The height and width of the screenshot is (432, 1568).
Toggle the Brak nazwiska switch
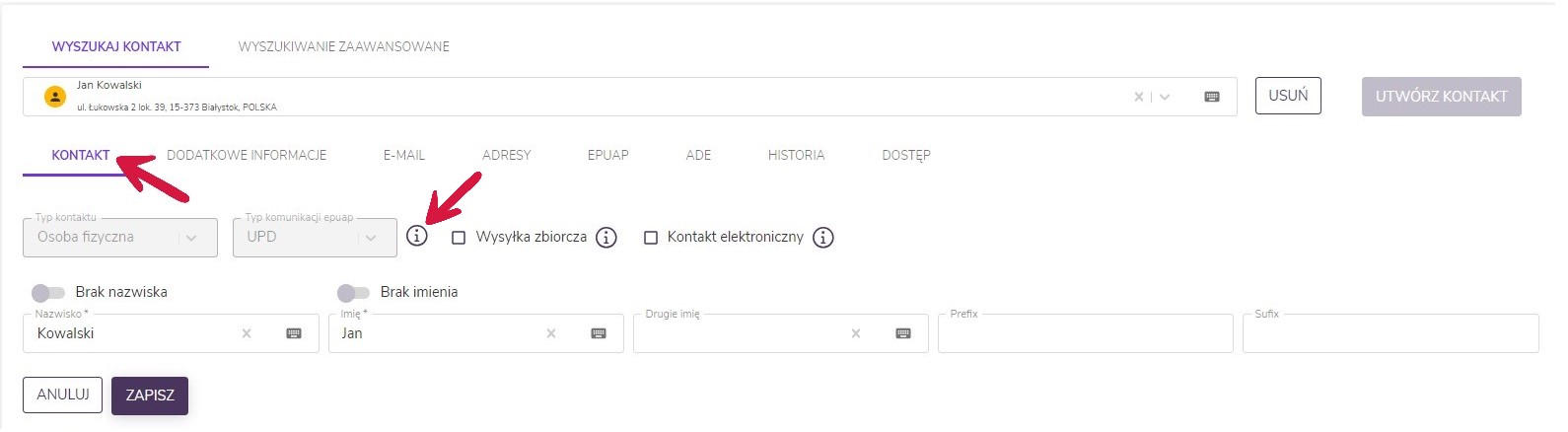[47, 292]
